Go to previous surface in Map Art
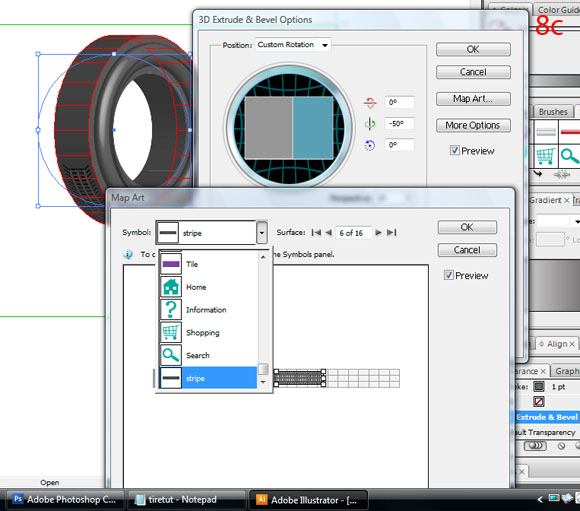The height and width of the screenshot is (511, 580). point(328,232)
